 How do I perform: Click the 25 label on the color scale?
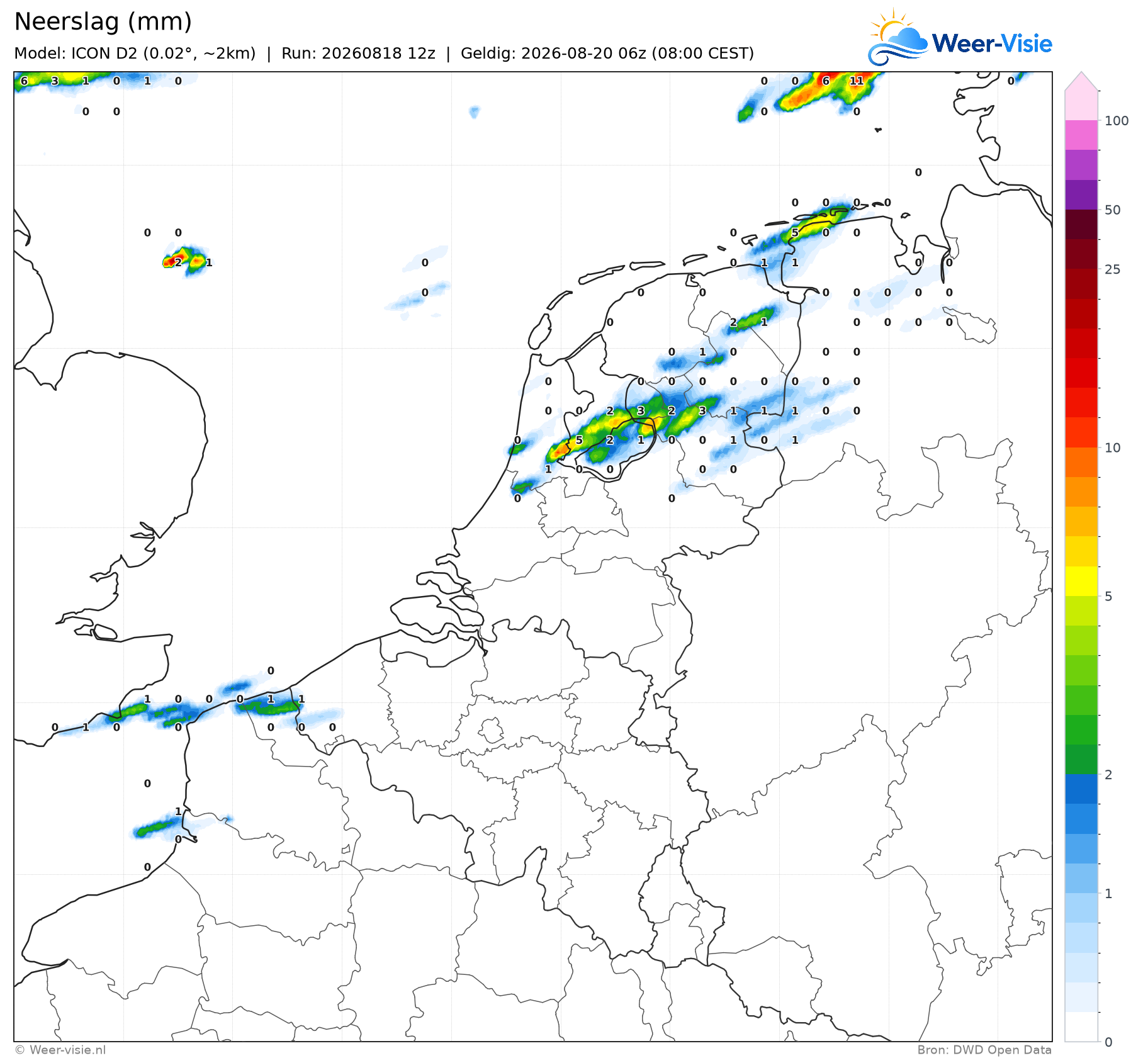point(1112,269)
